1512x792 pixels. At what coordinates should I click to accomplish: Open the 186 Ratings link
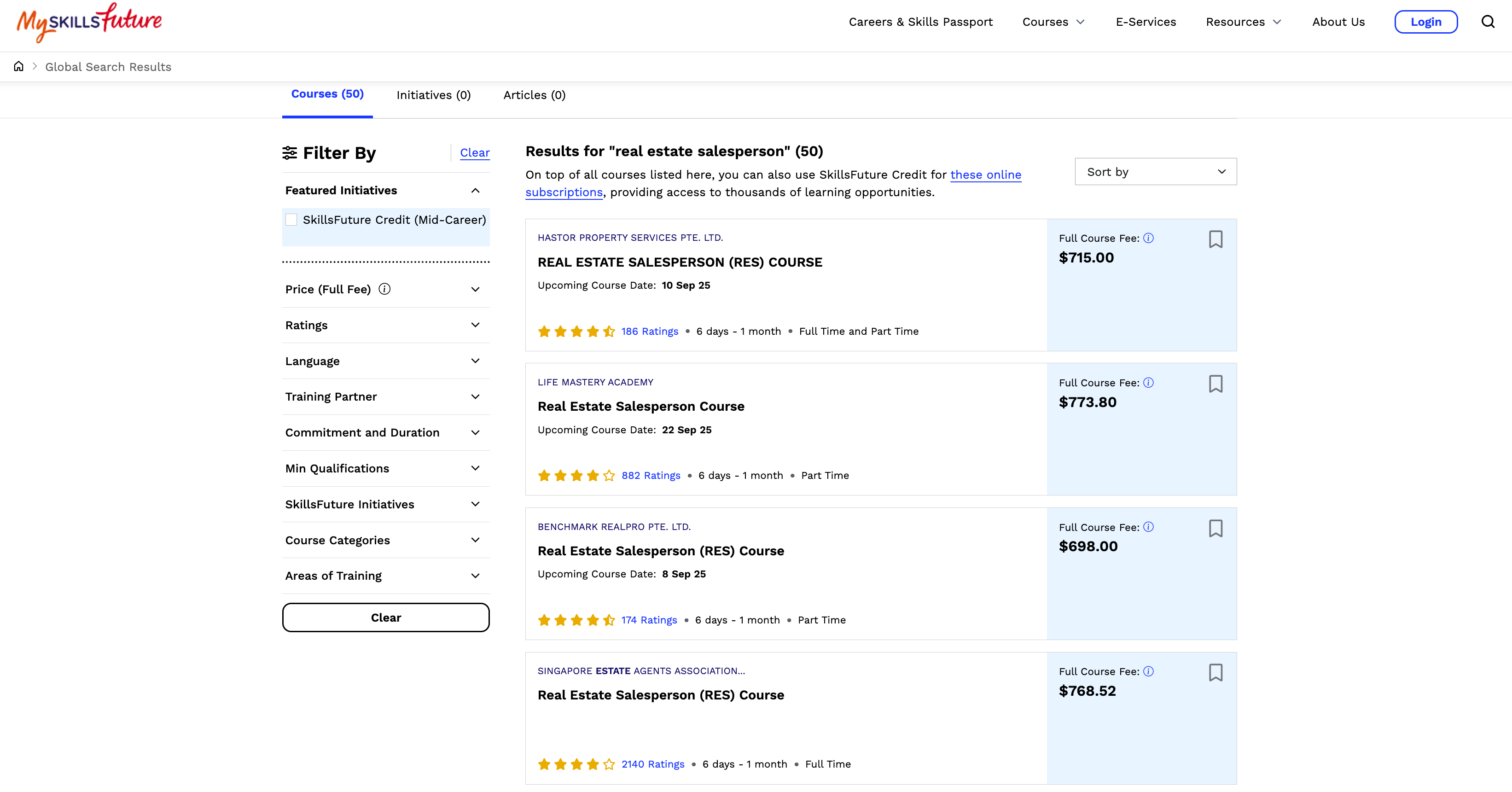coord(649,332)
